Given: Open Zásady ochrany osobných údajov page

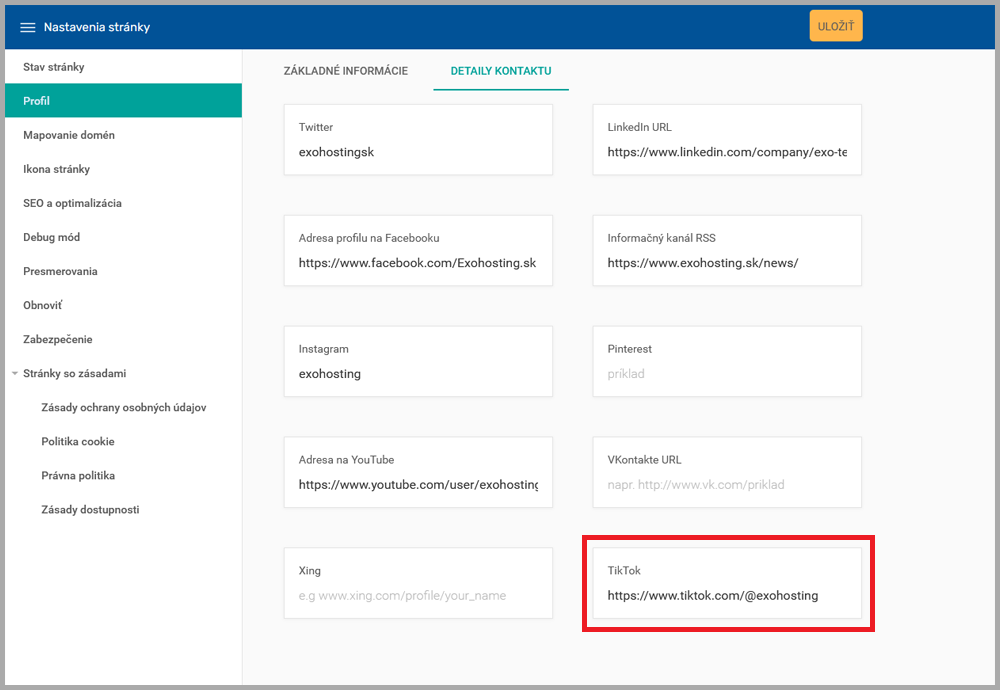Looking at the screenshot, I should [x=123, y=408].
